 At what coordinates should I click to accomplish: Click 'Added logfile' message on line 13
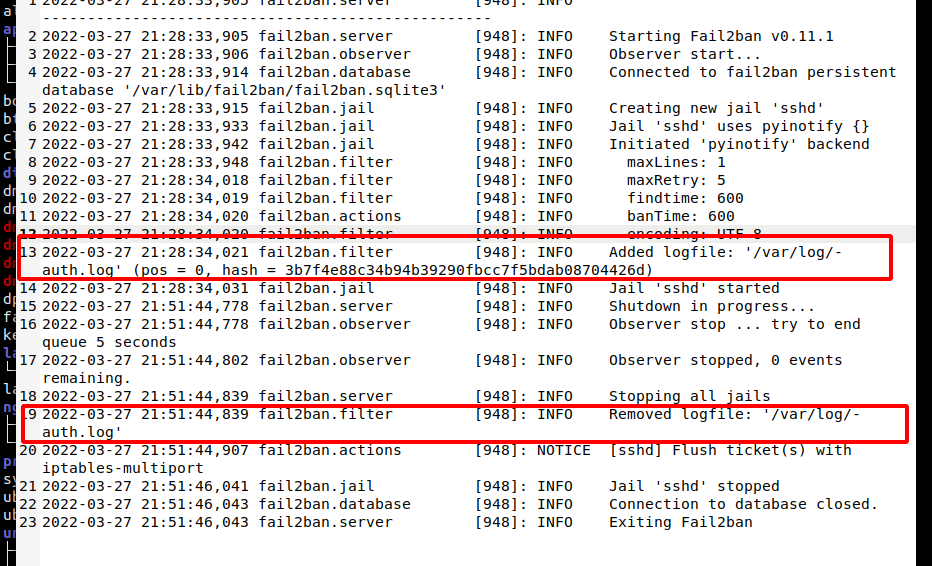point(725,252)
